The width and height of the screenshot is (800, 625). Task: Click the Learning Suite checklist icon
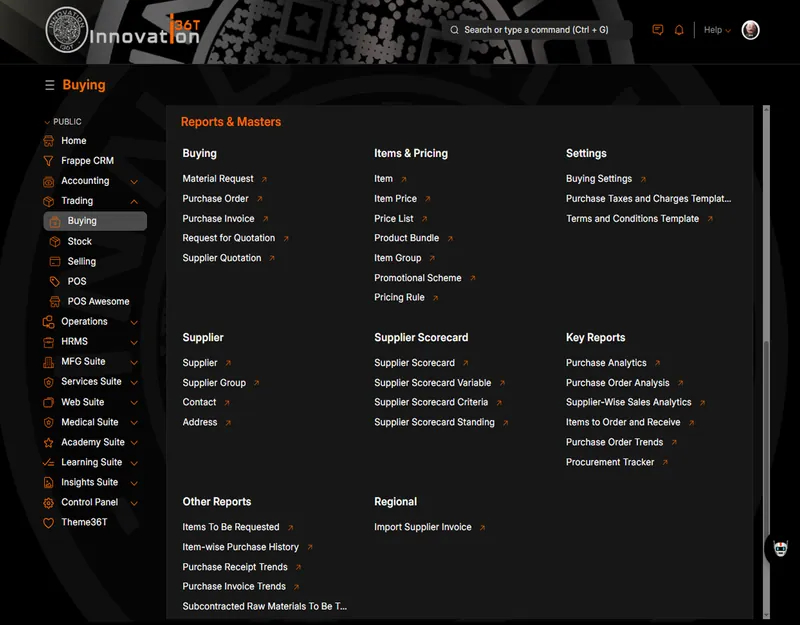48,463
